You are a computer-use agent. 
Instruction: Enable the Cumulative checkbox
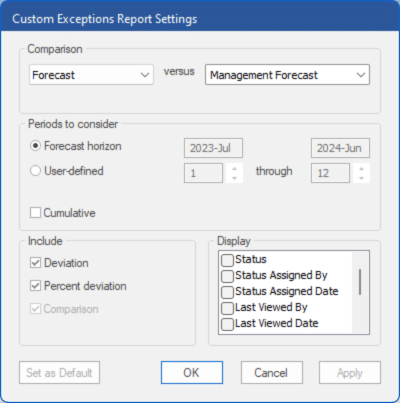click(x=35, y=213)
